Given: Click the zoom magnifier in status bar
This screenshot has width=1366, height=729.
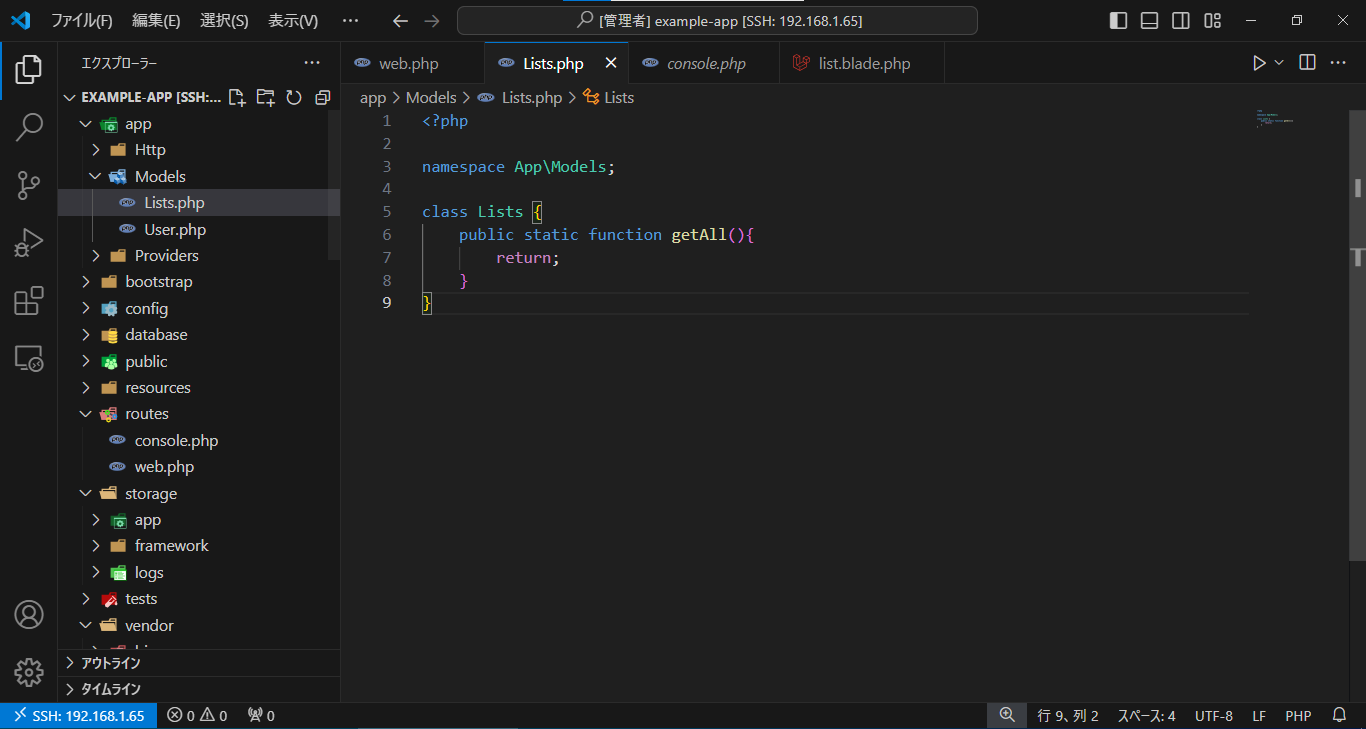Looking at the screenshot, I should point(1007,716).
